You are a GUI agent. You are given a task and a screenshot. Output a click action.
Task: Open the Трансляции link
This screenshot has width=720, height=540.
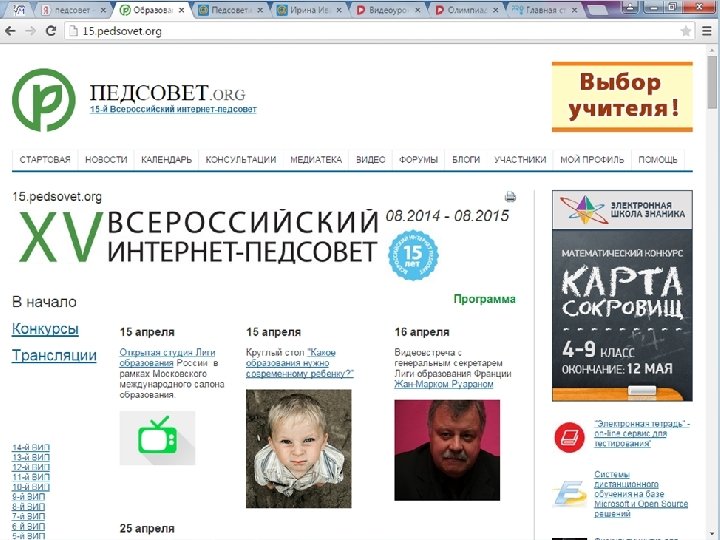pos(54,355)
